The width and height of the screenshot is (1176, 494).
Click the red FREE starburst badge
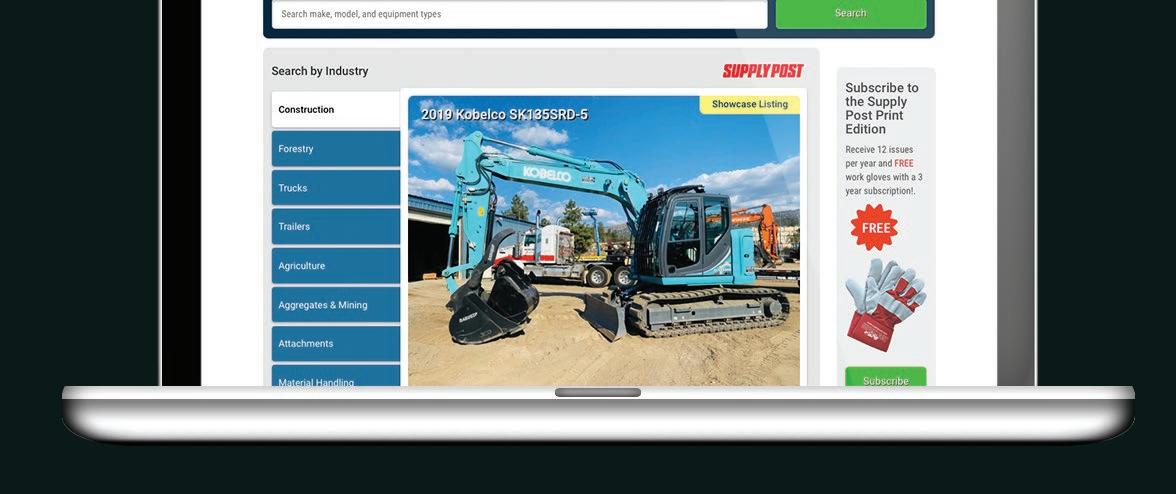pos(874,228)
